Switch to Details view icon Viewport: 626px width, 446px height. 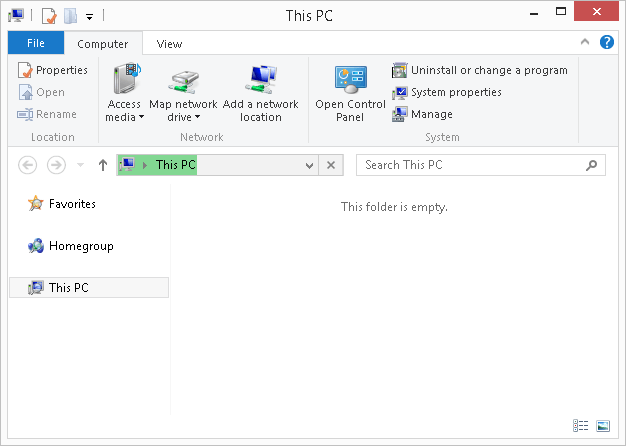point(580,426)
